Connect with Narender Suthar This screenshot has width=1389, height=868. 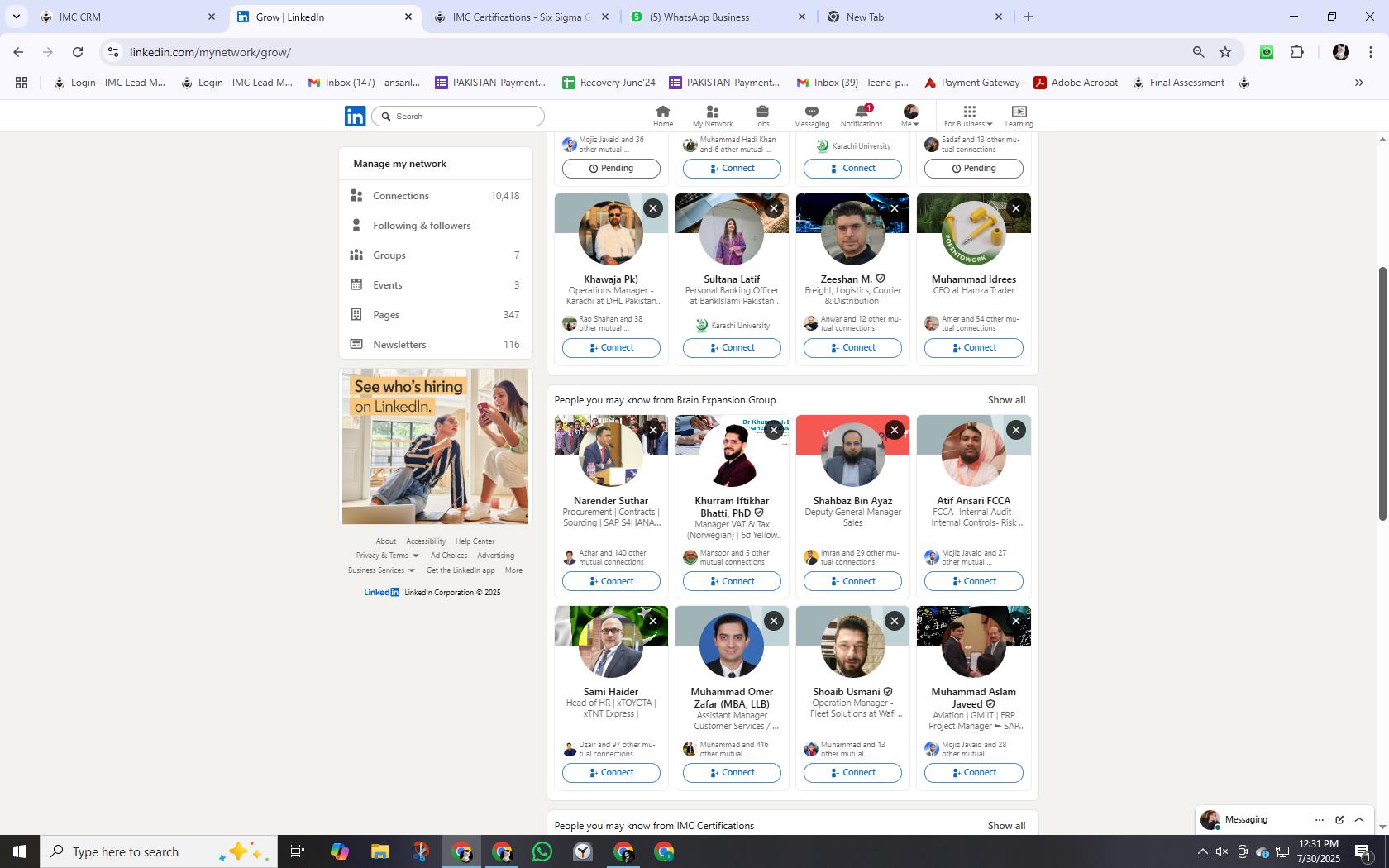coord(611,581)
